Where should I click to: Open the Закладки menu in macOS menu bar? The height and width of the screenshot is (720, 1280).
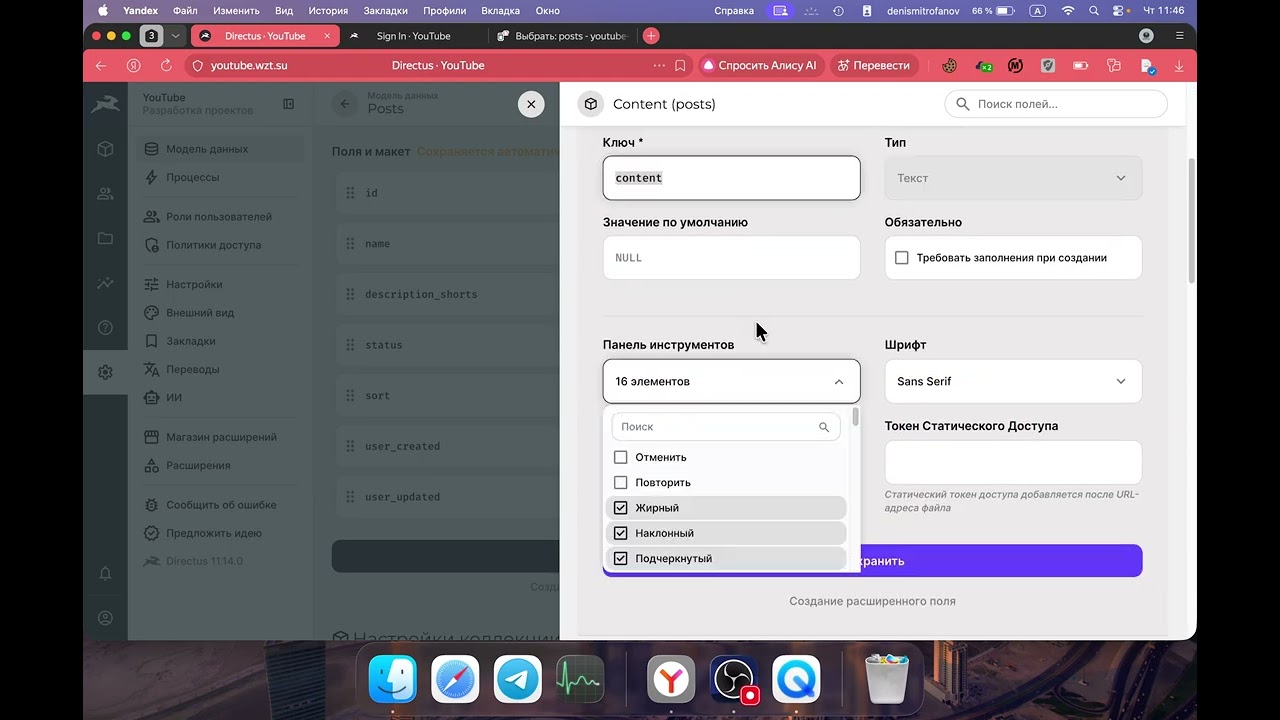click(385, 11)
